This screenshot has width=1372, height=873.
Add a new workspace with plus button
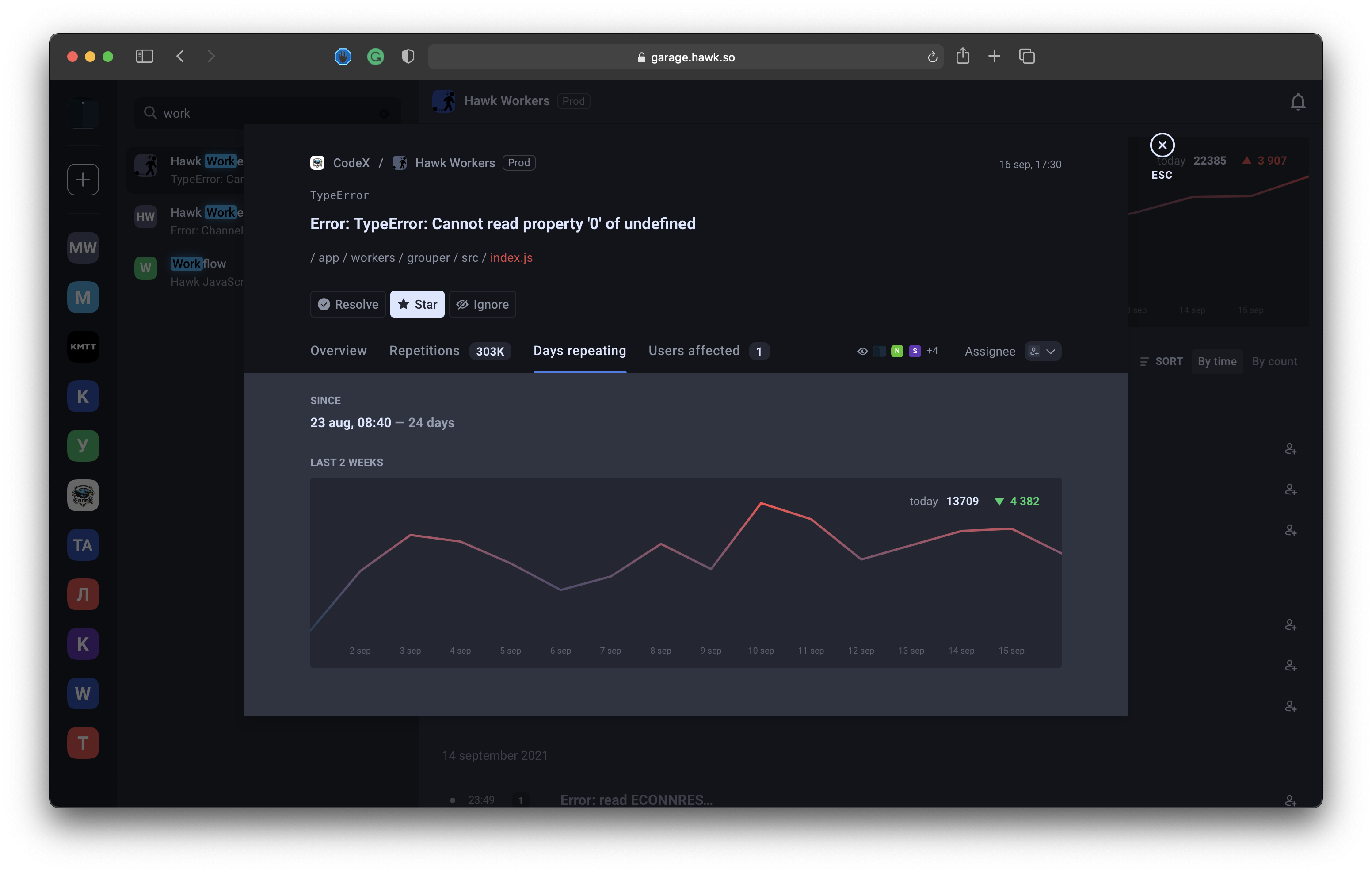click(83, 180)
